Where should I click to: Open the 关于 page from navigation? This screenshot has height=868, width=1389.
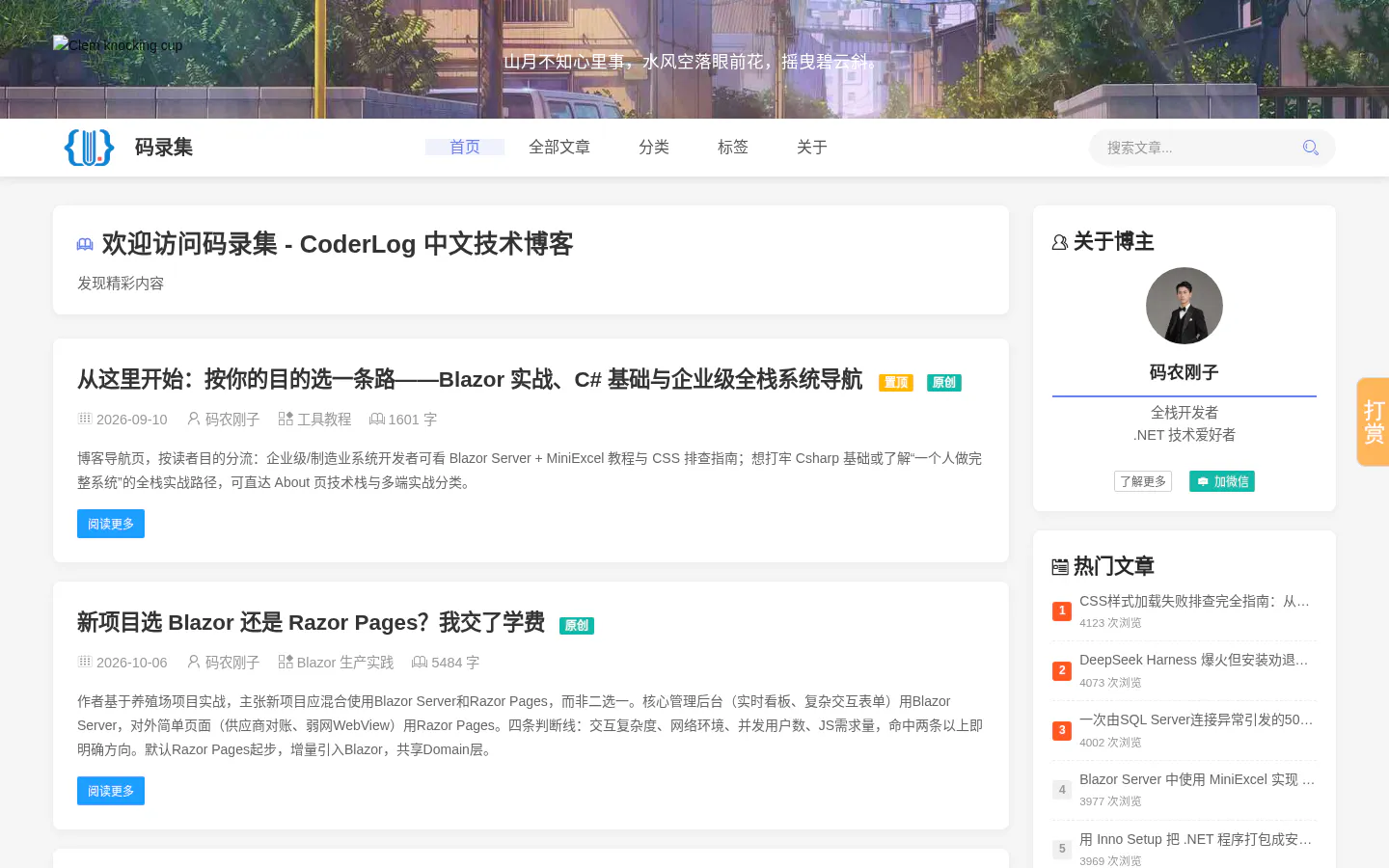[812, 147]
